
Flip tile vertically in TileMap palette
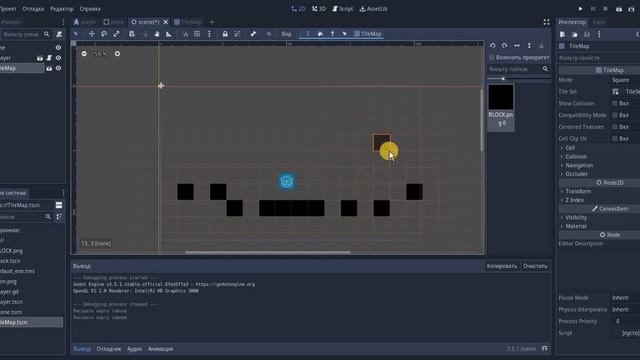[529, 46]
